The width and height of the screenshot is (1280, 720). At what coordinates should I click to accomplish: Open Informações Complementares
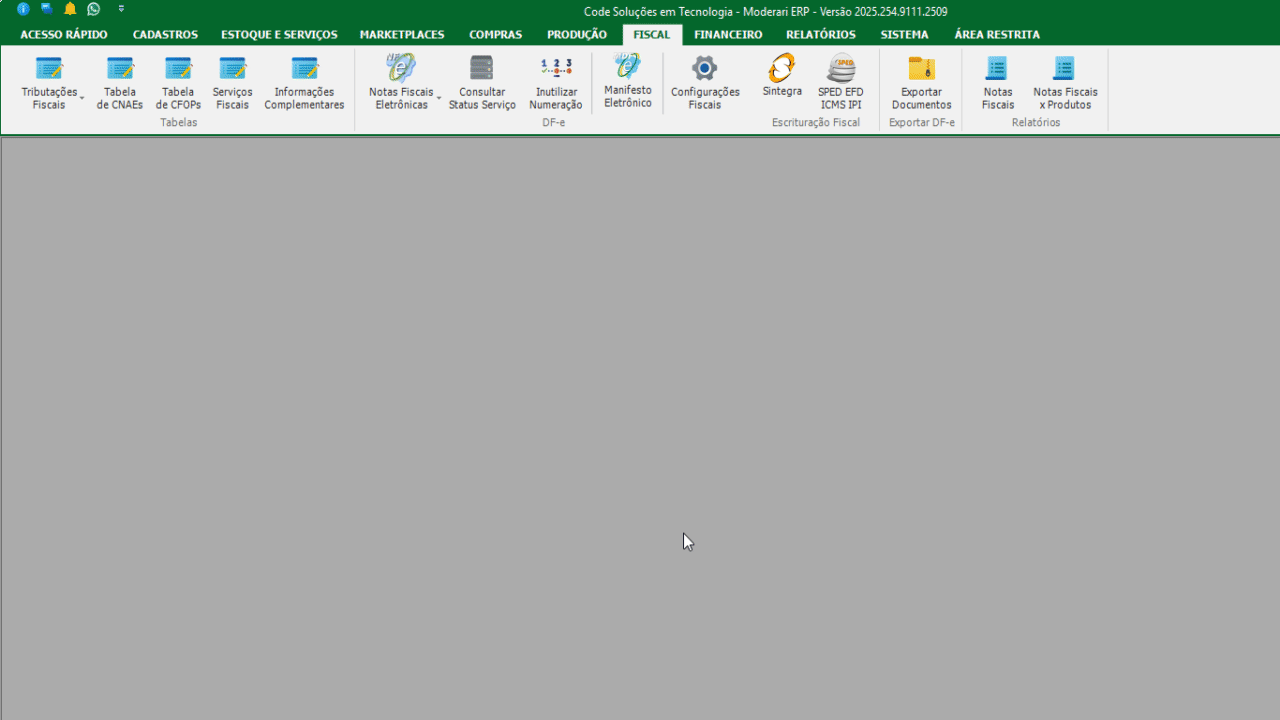click(x=304, y=82)
